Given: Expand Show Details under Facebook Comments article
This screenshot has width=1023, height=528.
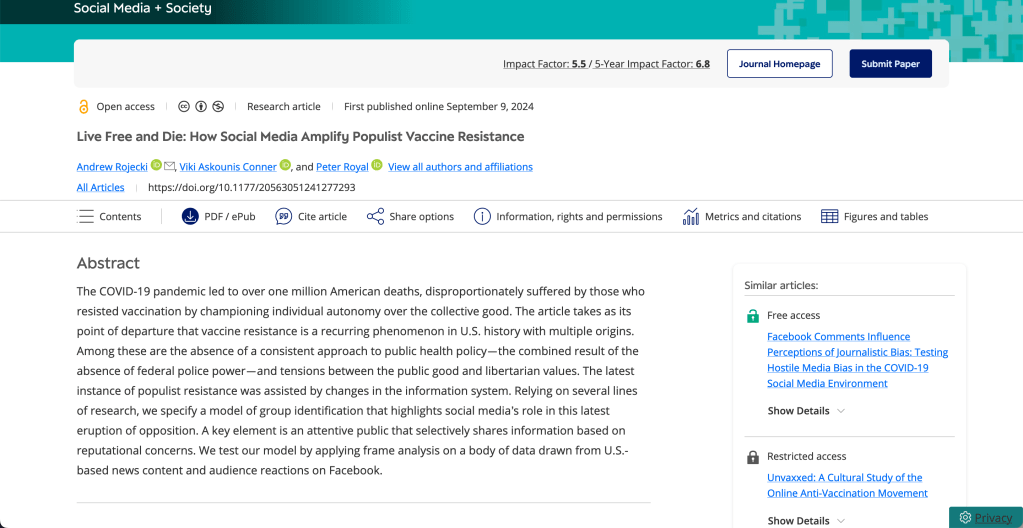Looking at the screenshot, I should (x=806, y=411).
